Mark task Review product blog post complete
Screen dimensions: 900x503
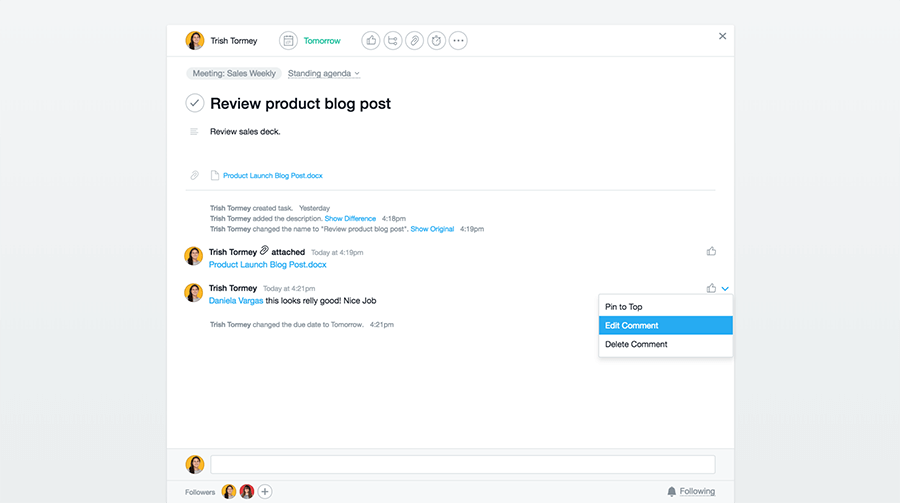(x=195, y=103)
